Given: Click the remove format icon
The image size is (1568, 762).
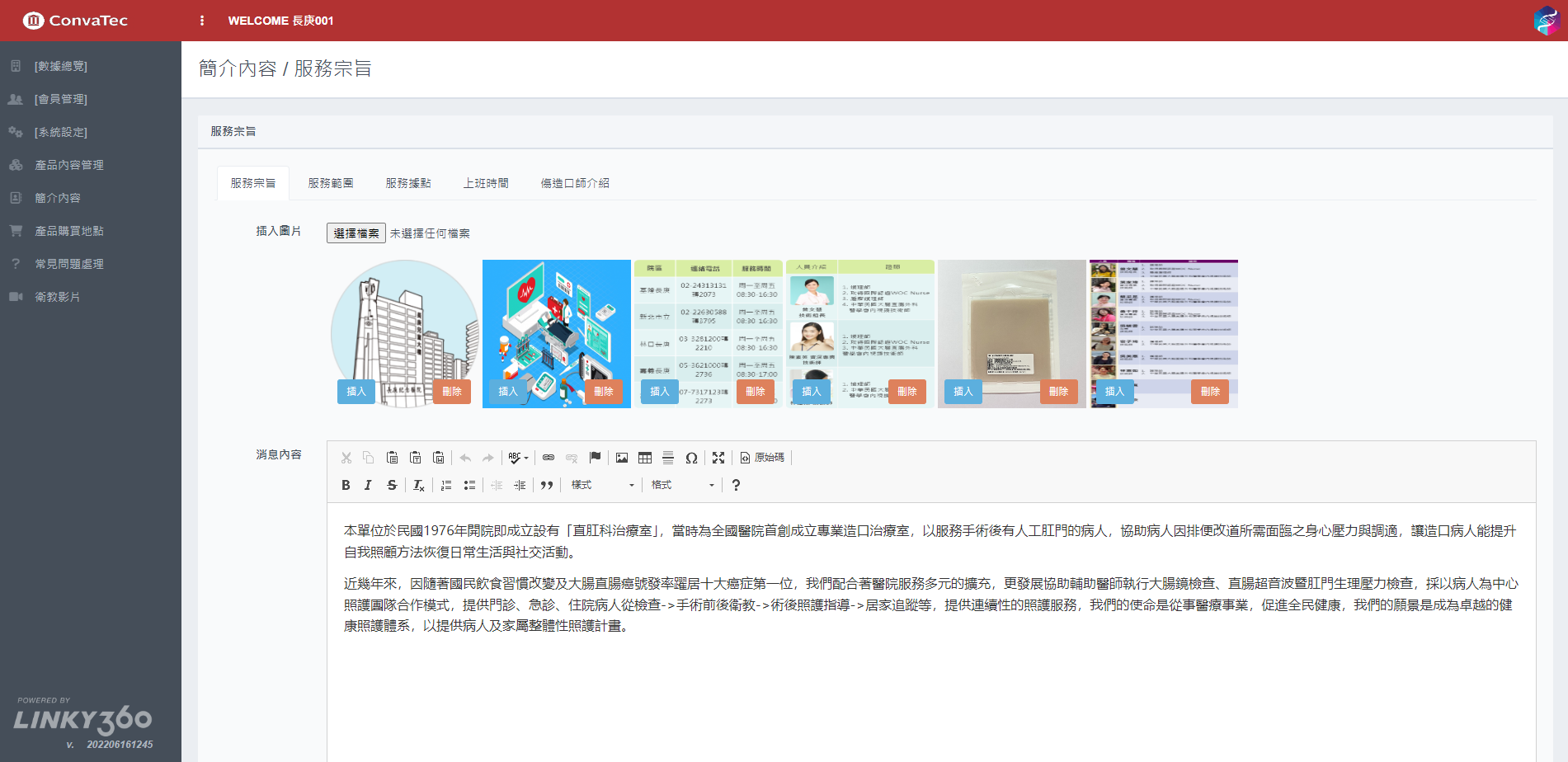Looking at the screenshot, I should (x=418, y=485).
